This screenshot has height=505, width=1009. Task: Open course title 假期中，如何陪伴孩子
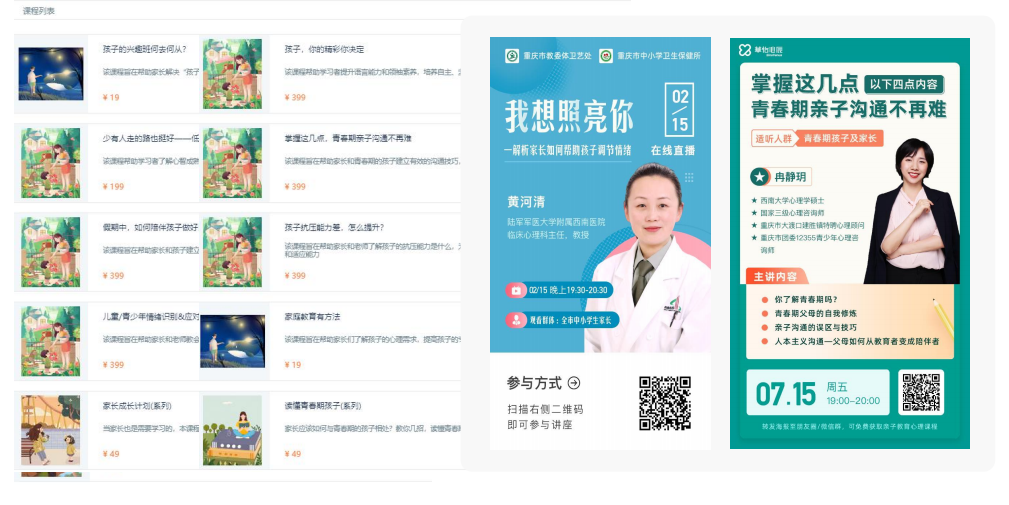coord(151,227)
